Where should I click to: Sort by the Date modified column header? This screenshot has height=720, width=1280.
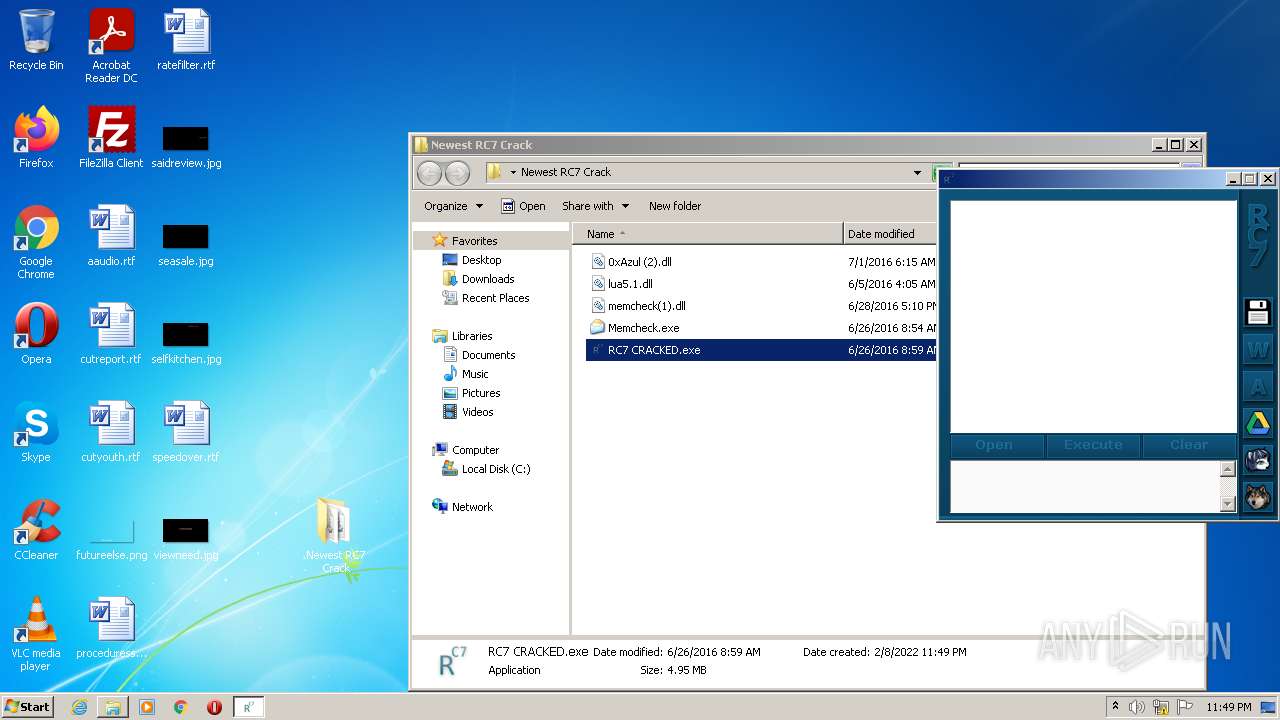pyautogui.click(x=890, y=234)
